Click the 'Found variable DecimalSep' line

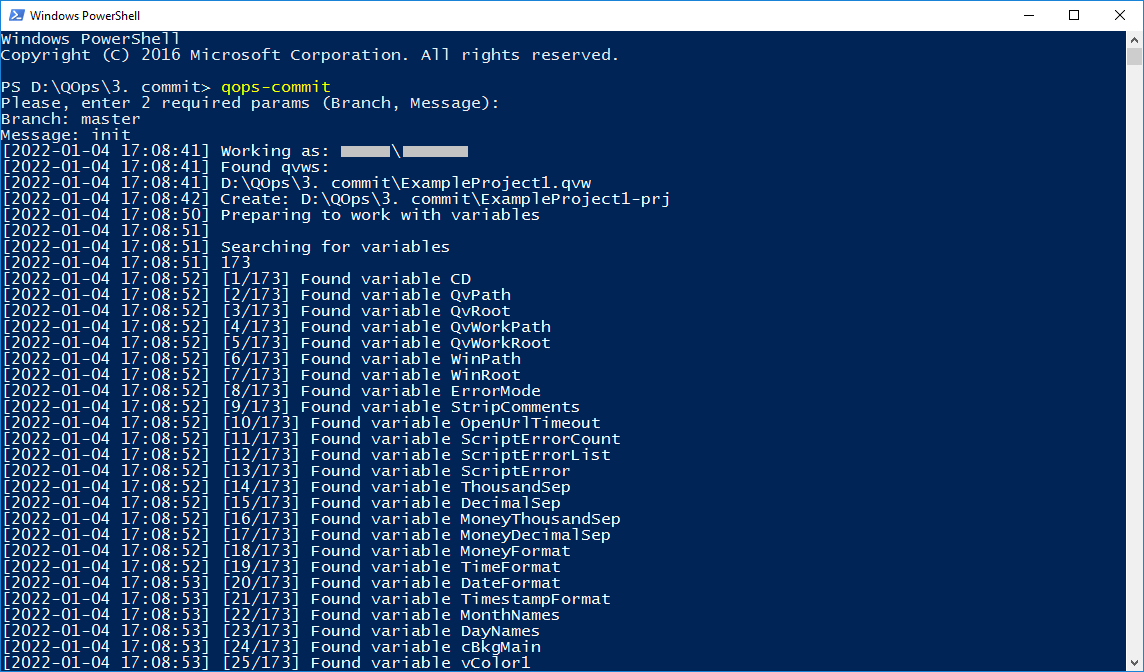(x=281, y=504)
